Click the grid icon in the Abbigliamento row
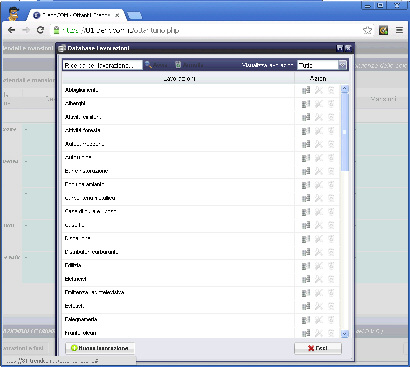The height and width of the screenshot is (367, 410). click(306, 90)
